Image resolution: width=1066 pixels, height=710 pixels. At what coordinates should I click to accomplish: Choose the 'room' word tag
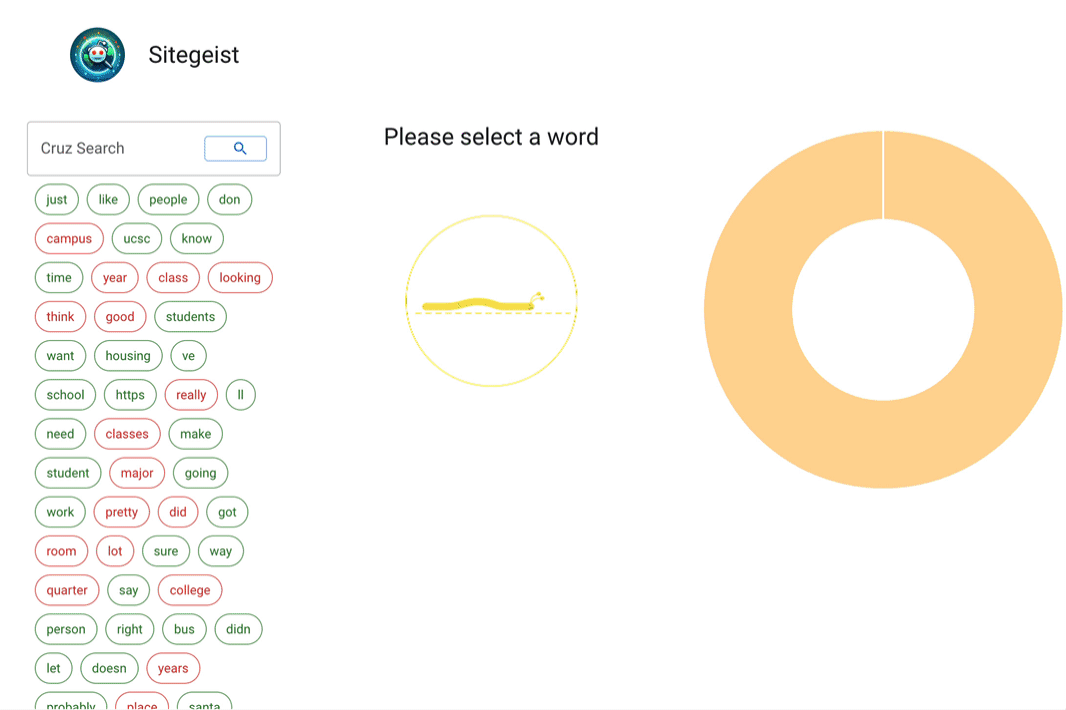click(61, 551)
